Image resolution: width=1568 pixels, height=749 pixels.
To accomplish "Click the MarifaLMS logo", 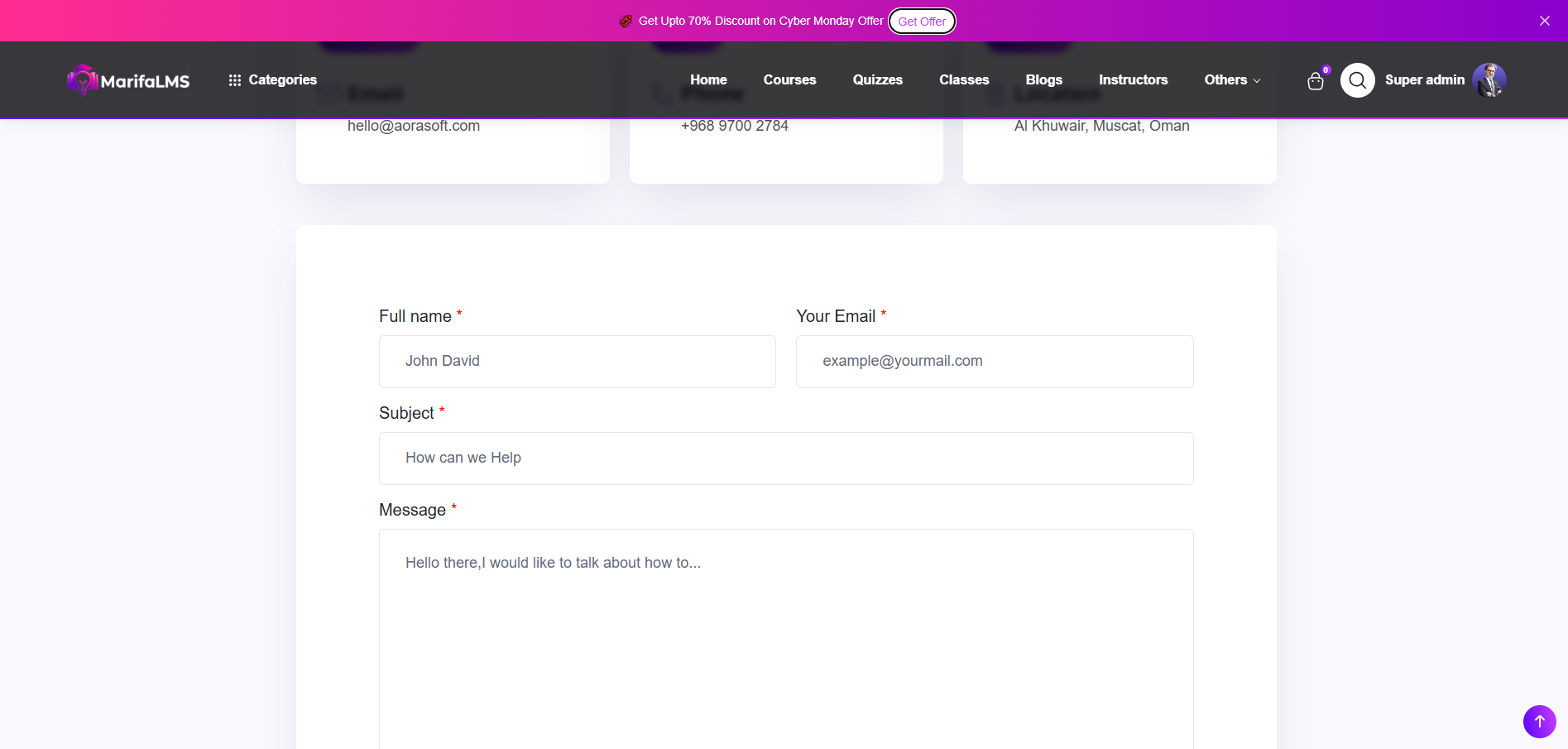I will tap(128, 80).
